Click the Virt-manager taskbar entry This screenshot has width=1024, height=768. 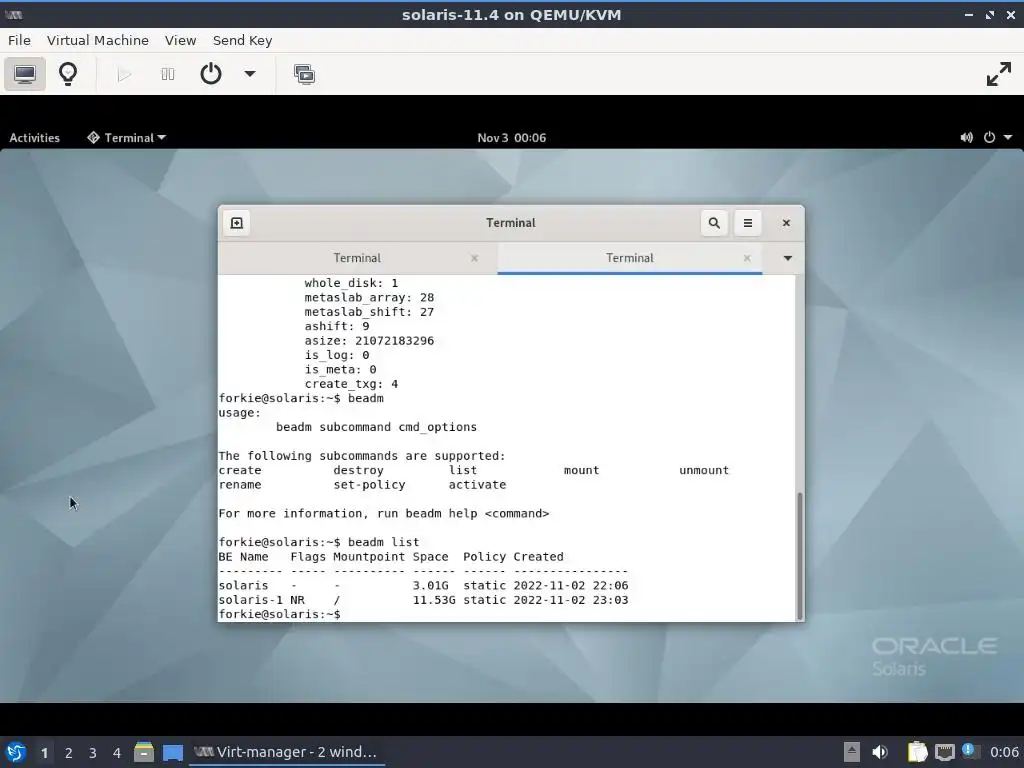(287, 752)
